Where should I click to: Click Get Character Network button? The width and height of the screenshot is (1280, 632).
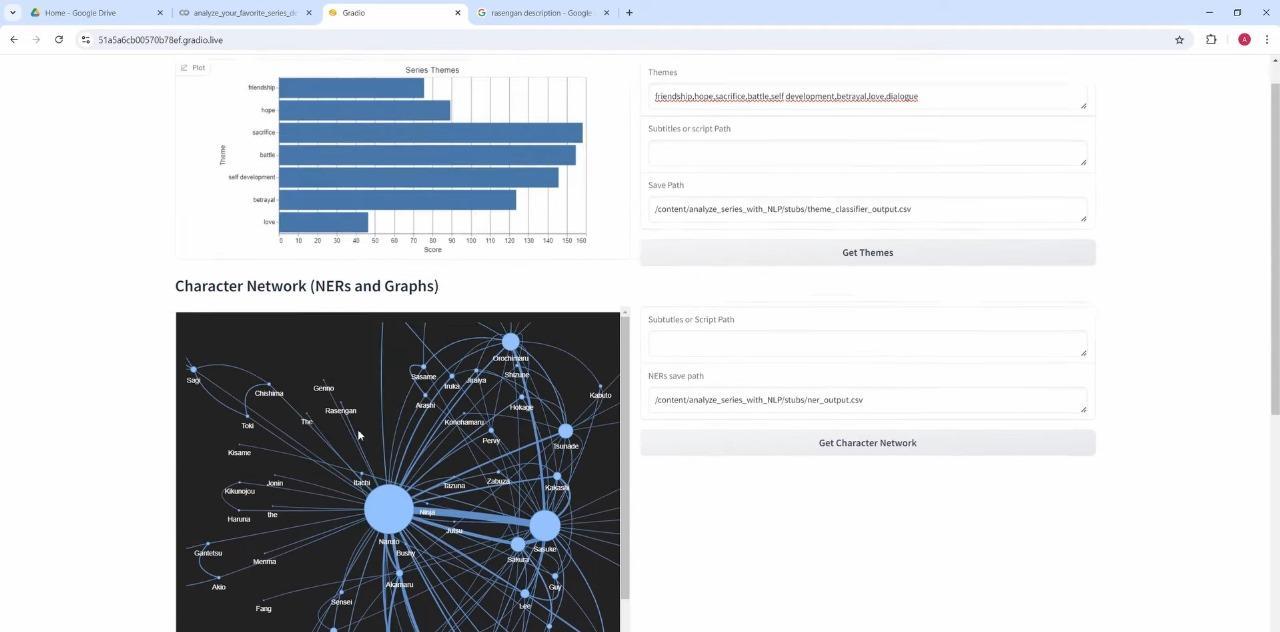[x=867, y=443]
